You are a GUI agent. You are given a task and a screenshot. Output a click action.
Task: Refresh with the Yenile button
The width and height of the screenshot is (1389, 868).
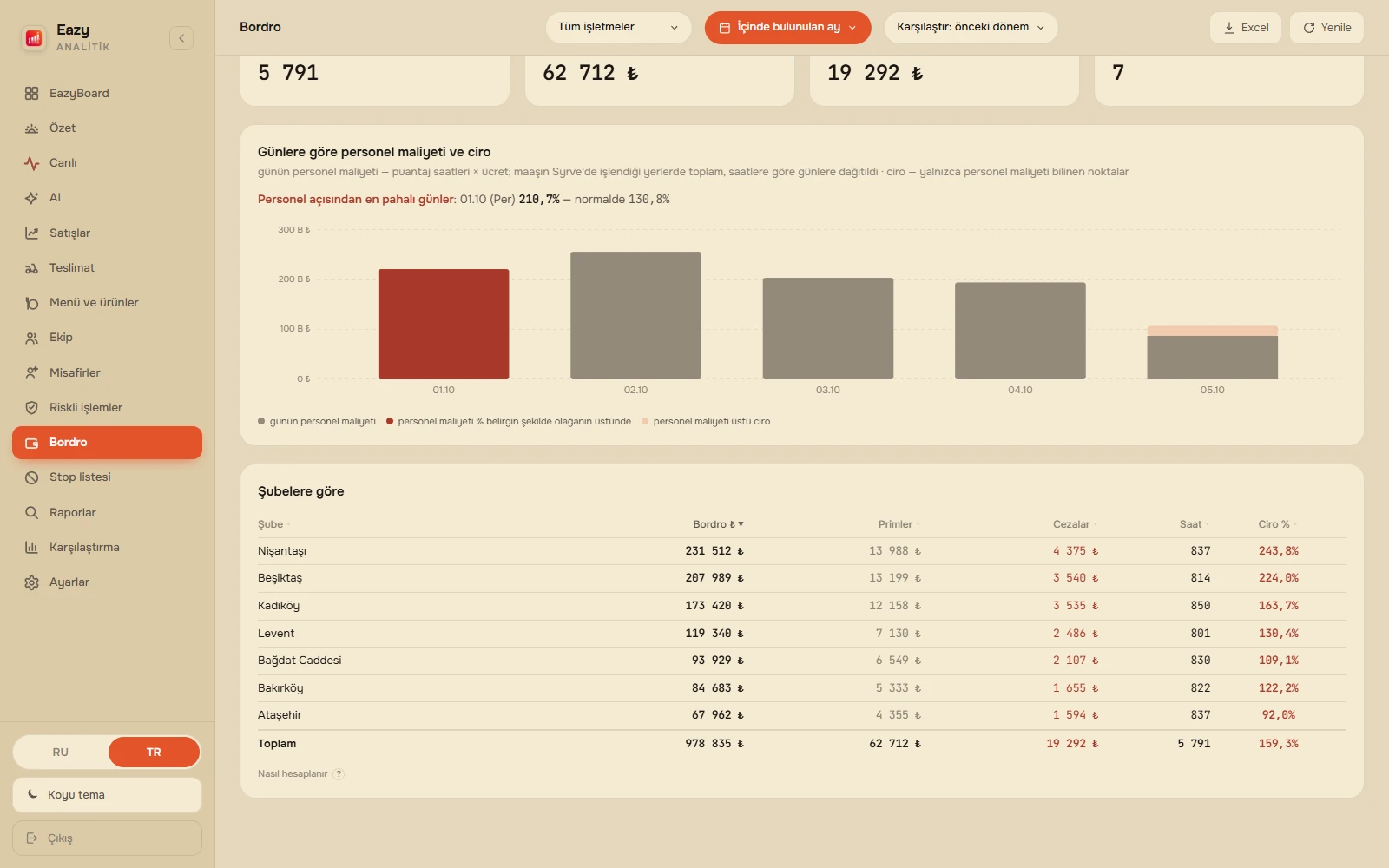tap(1326, 28)
